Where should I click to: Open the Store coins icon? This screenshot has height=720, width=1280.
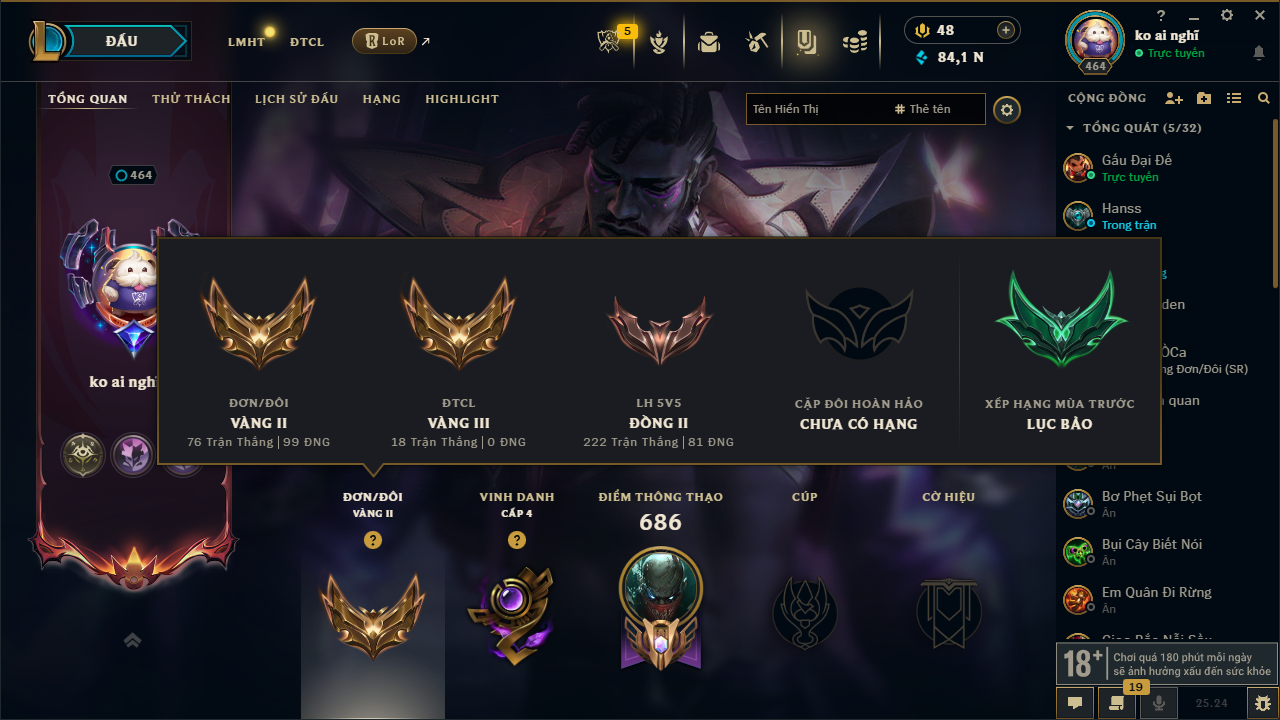(x=854, y=42)
